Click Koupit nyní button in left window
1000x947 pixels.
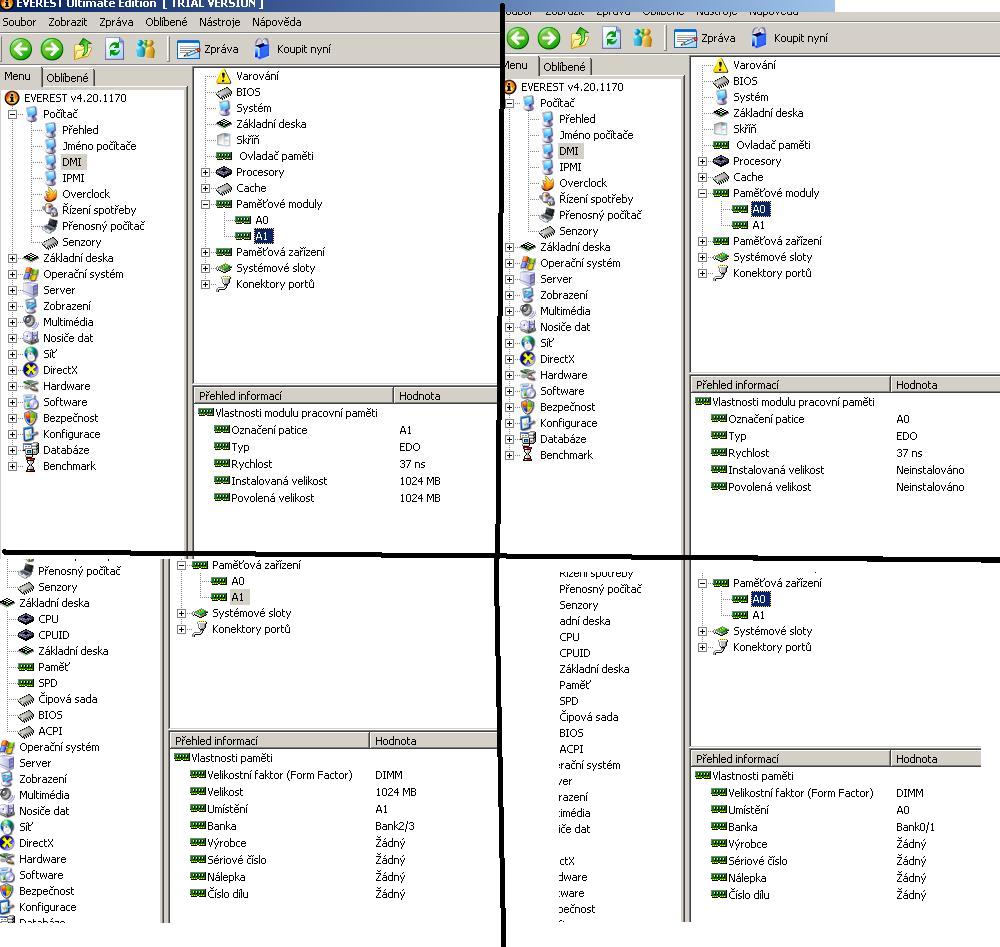coord(291,49)
